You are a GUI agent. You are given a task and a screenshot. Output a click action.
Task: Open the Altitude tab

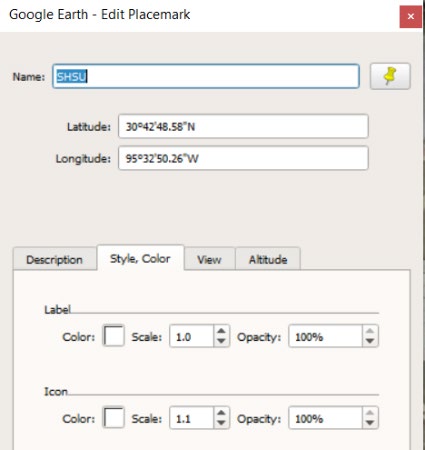pos(268,259)
